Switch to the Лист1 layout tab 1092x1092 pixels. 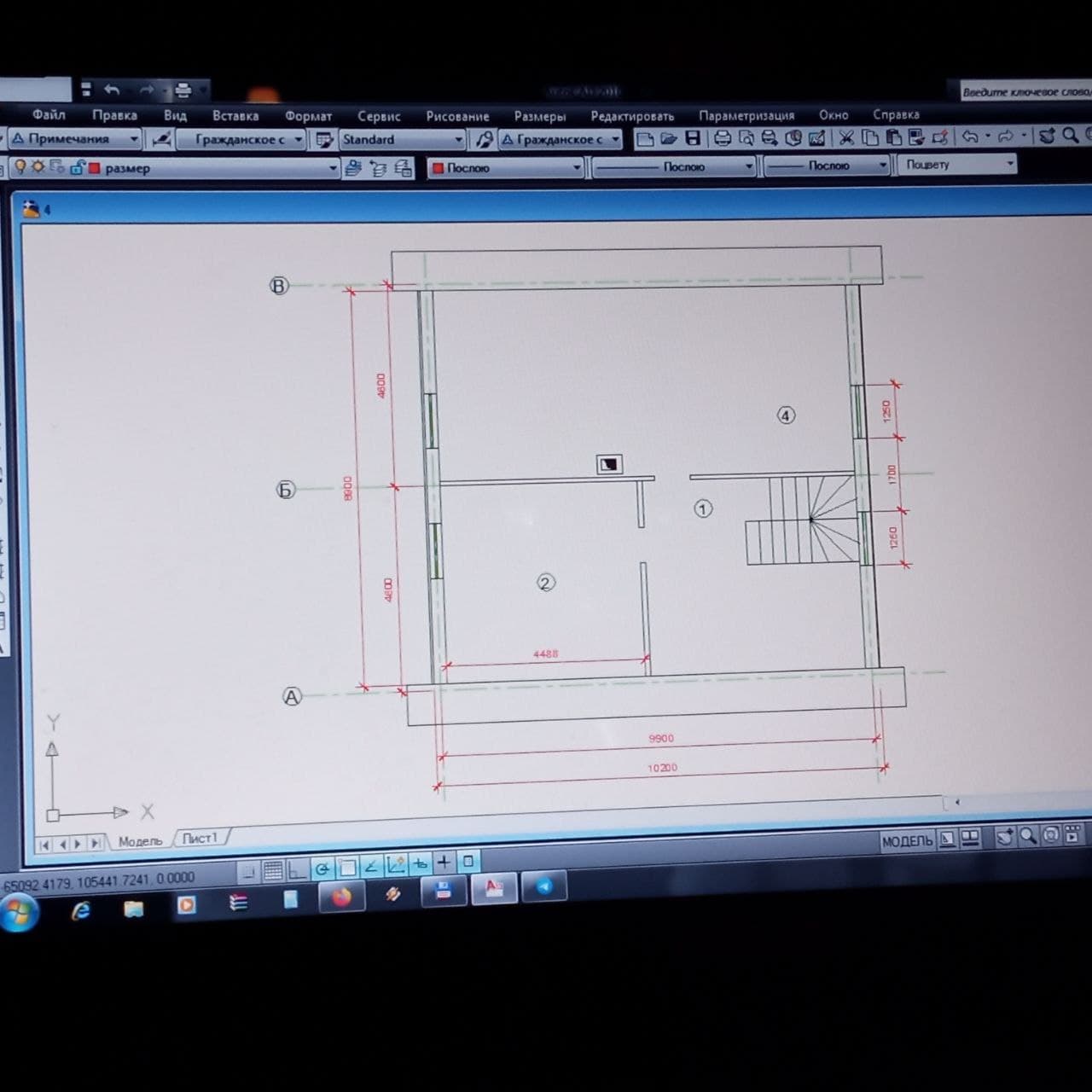[x=200, y=839]
